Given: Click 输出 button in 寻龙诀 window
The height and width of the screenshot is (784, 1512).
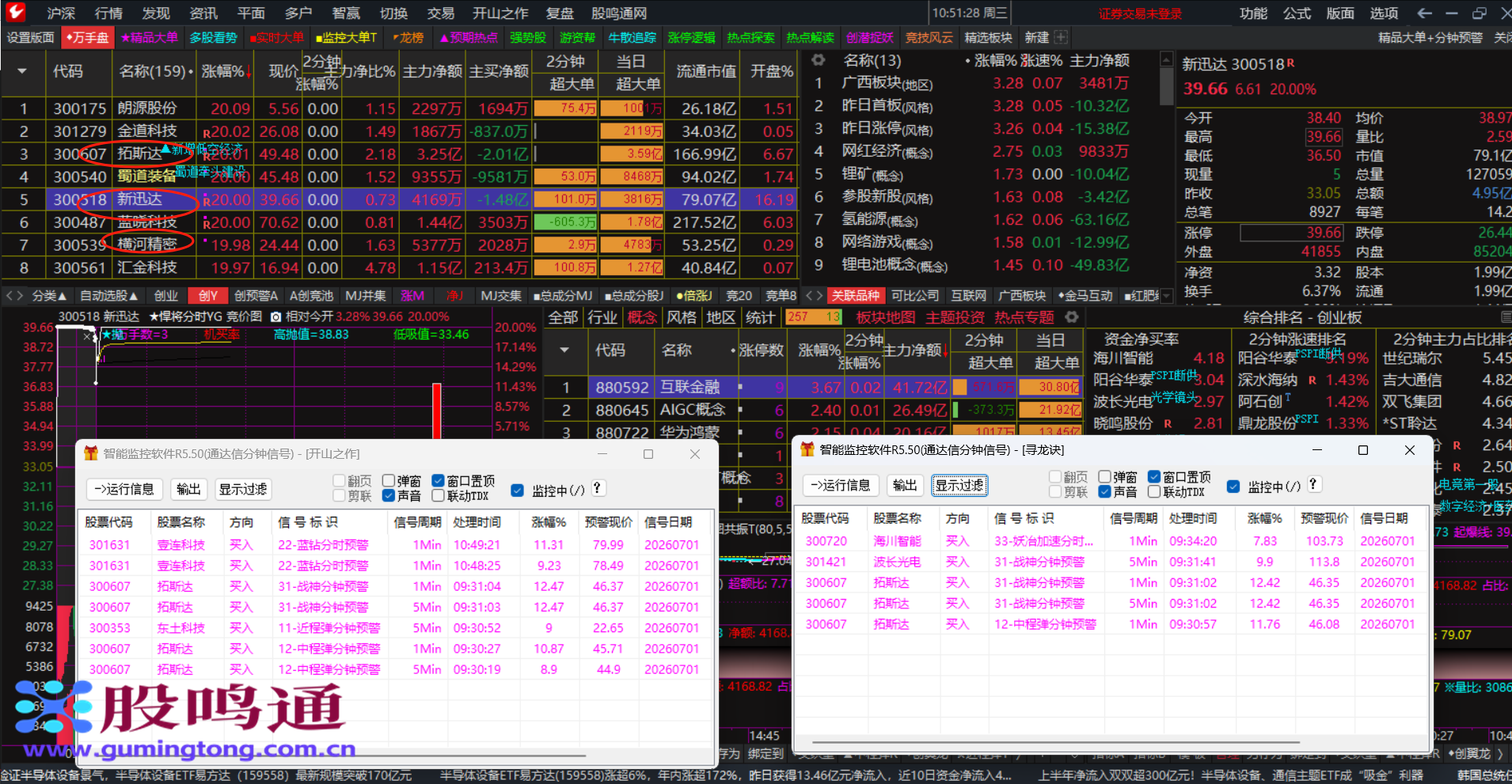Looking at the screenshot, I should (x=905, y=486).
